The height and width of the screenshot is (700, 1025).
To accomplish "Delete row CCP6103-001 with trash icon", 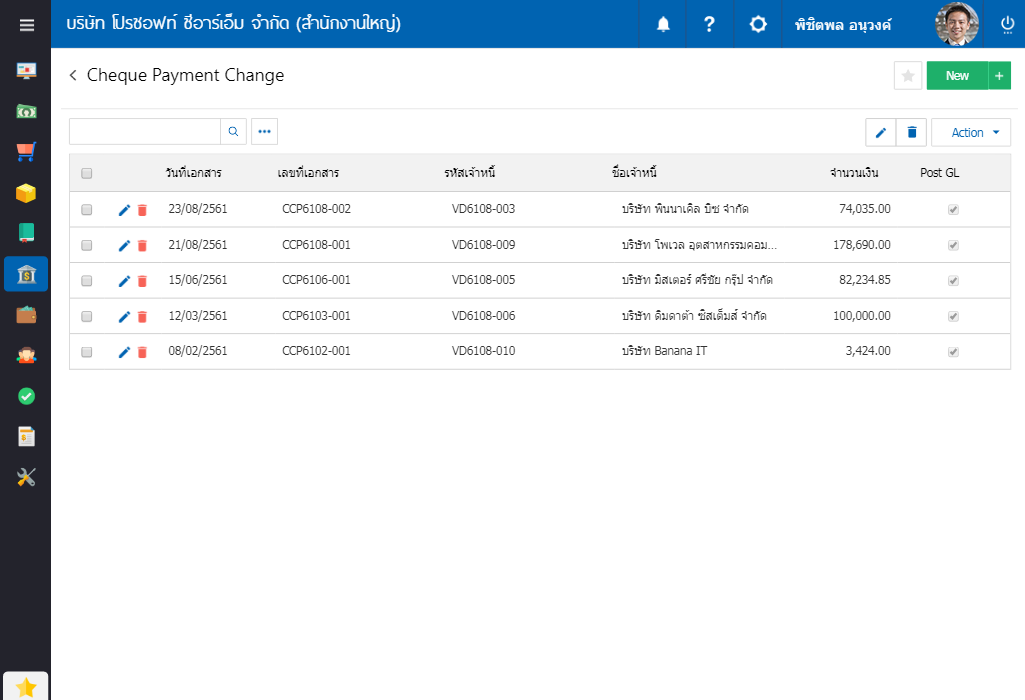I will point(142,317).
